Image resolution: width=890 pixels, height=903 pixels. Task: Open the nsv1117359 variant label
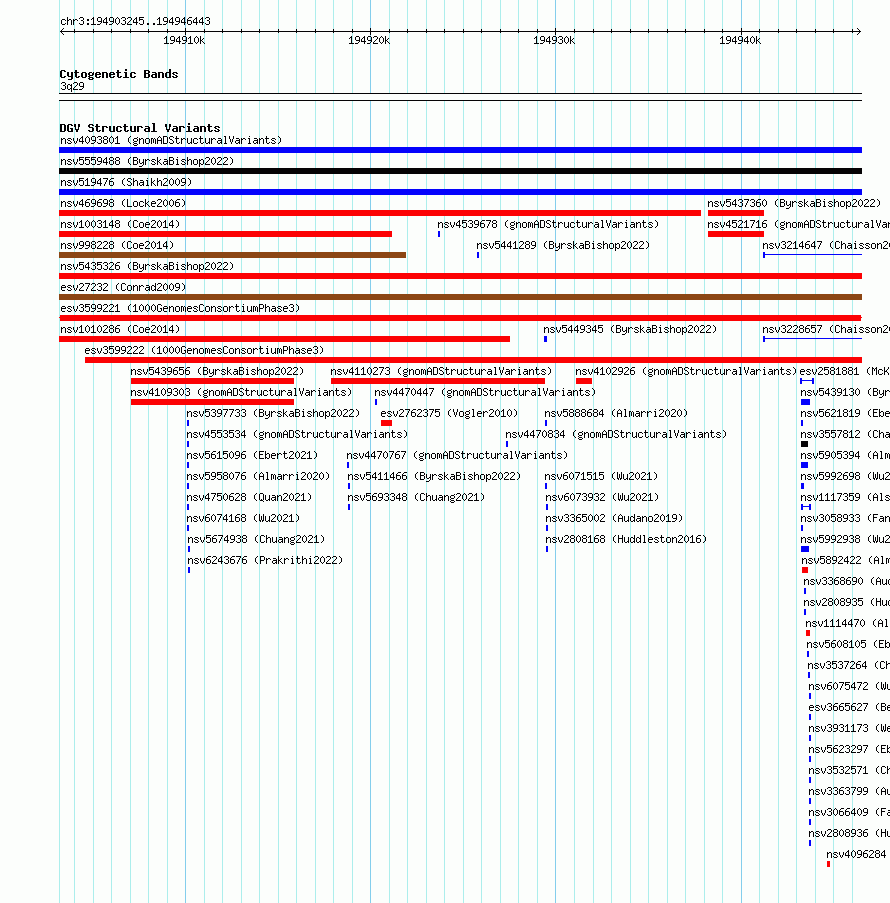click(x=845, y=498)
